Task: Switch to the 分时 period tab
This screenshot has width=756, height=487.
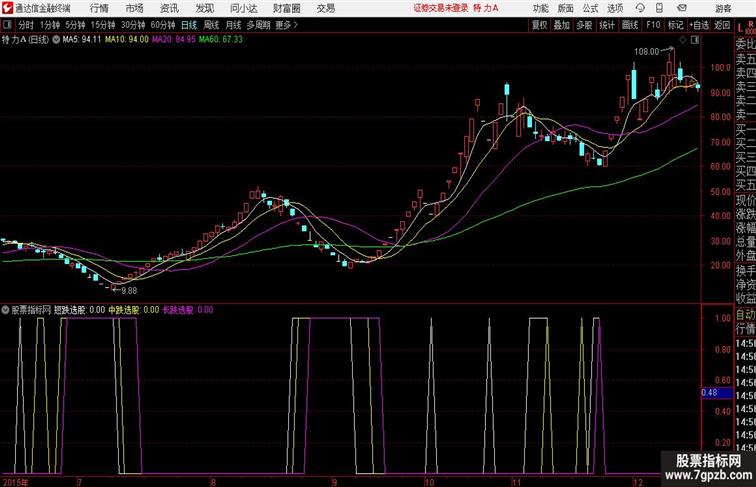Action: (26, 25)
